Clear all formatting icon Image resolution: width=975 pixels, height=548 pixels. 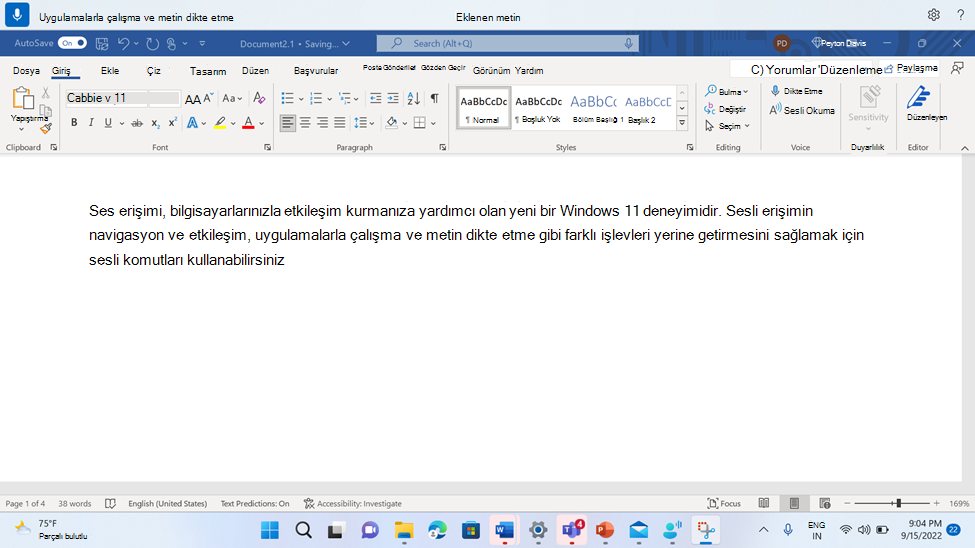click(259, 98)
